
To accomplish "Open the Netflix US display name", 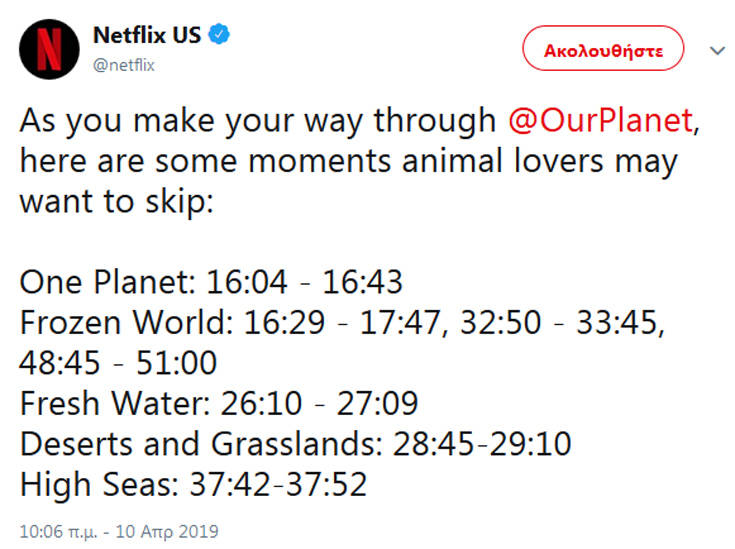I will click(x=147, y=35).
